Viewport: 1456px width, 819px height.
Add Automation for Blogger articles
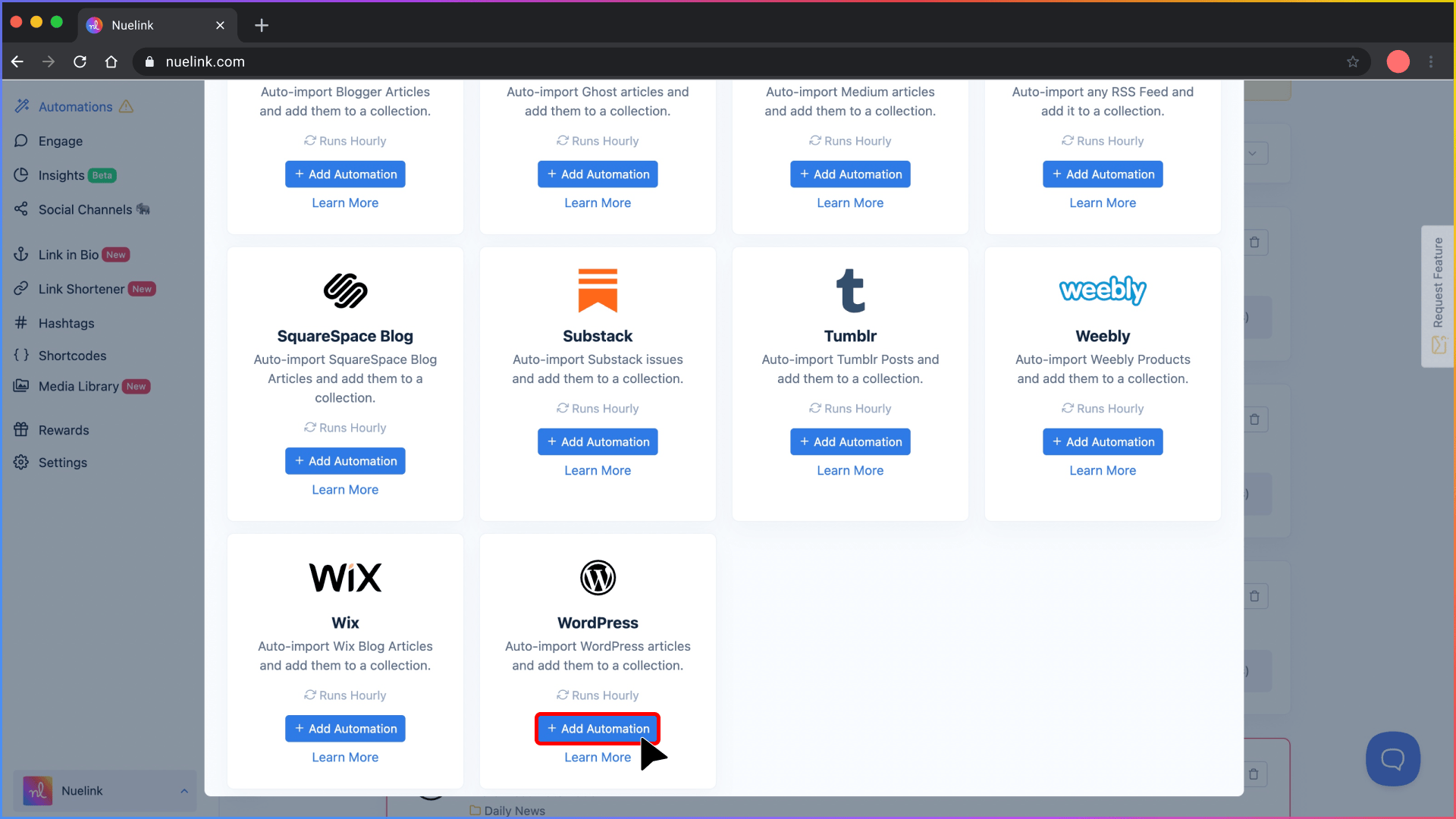[x=345, y=174]
